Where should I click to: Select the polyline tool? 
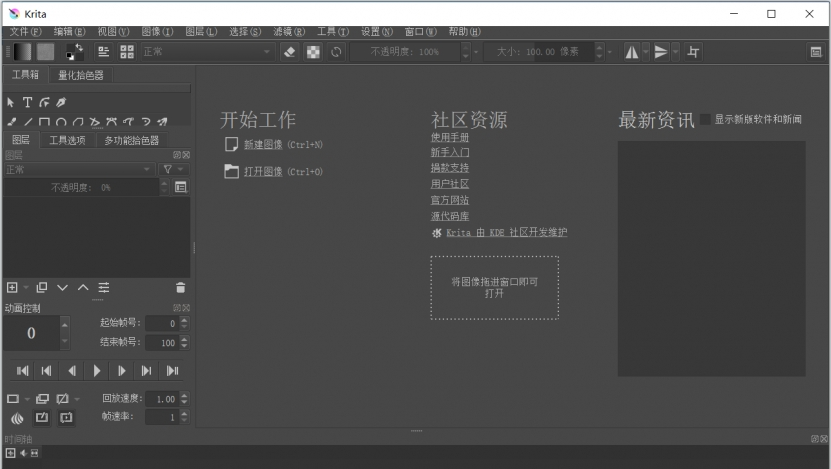tap(95, 122)
